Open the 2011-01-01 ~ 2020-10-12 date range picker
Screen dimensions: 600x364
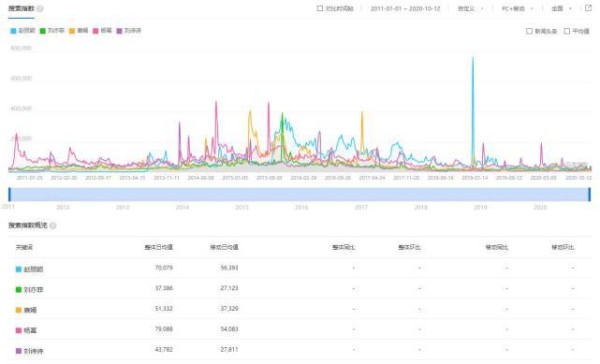(x=405, y=8)
